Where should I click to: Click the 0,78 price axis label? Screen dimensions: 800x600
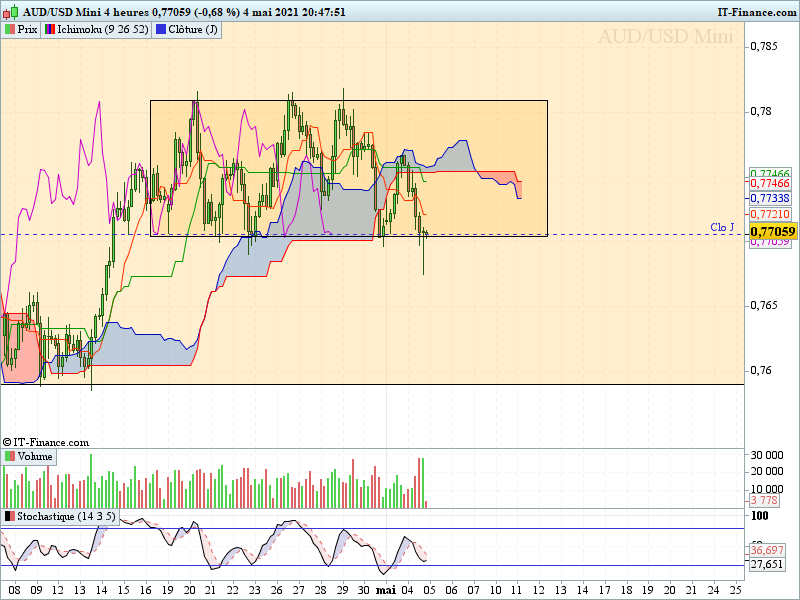tap(761, 111)
